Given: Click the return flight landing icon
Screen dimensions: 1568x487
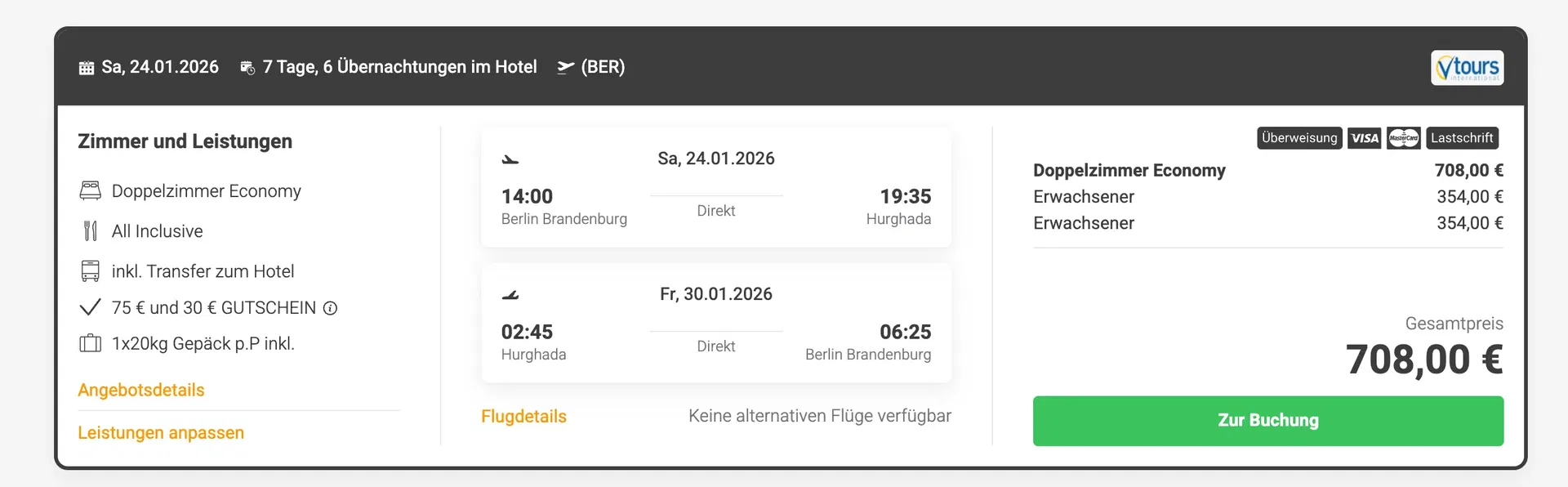Looking at the screenshot, I should (510, 295).
